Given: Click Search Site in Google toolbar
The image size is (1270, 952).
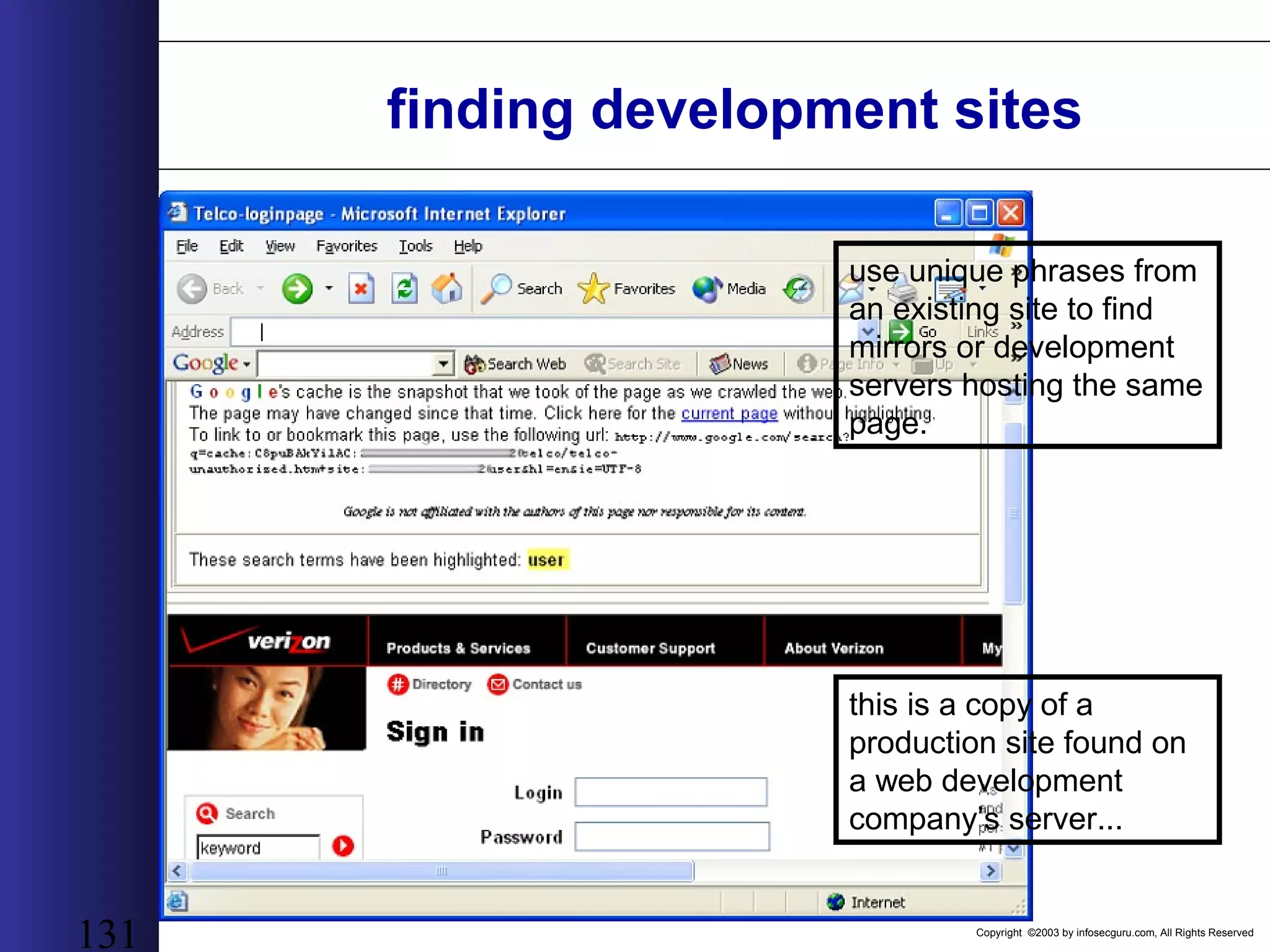Looking at the screenshot, I should click(633, 364).
